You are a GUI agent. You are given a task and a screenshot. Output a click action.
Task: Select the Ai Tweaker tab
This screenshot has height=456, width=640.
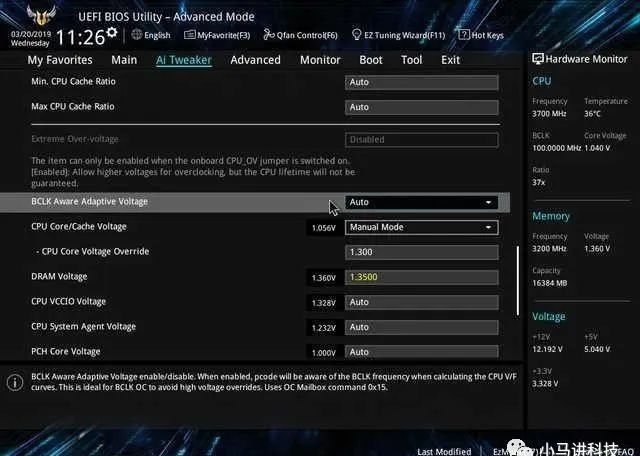[x=184, y=60]
